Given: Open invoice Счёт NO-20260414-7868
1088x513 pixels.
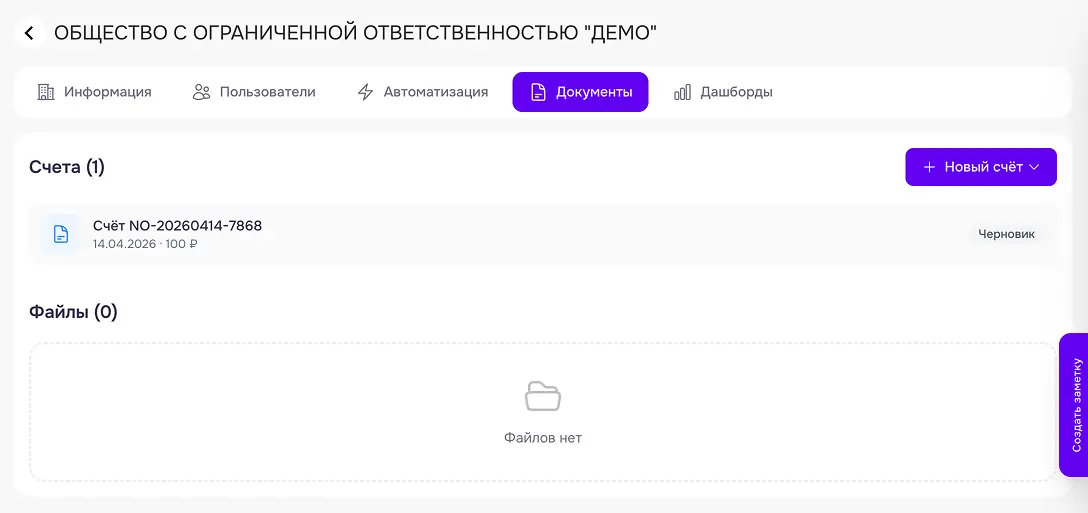Looking at the screenshot, I should (x=544, y=234).
